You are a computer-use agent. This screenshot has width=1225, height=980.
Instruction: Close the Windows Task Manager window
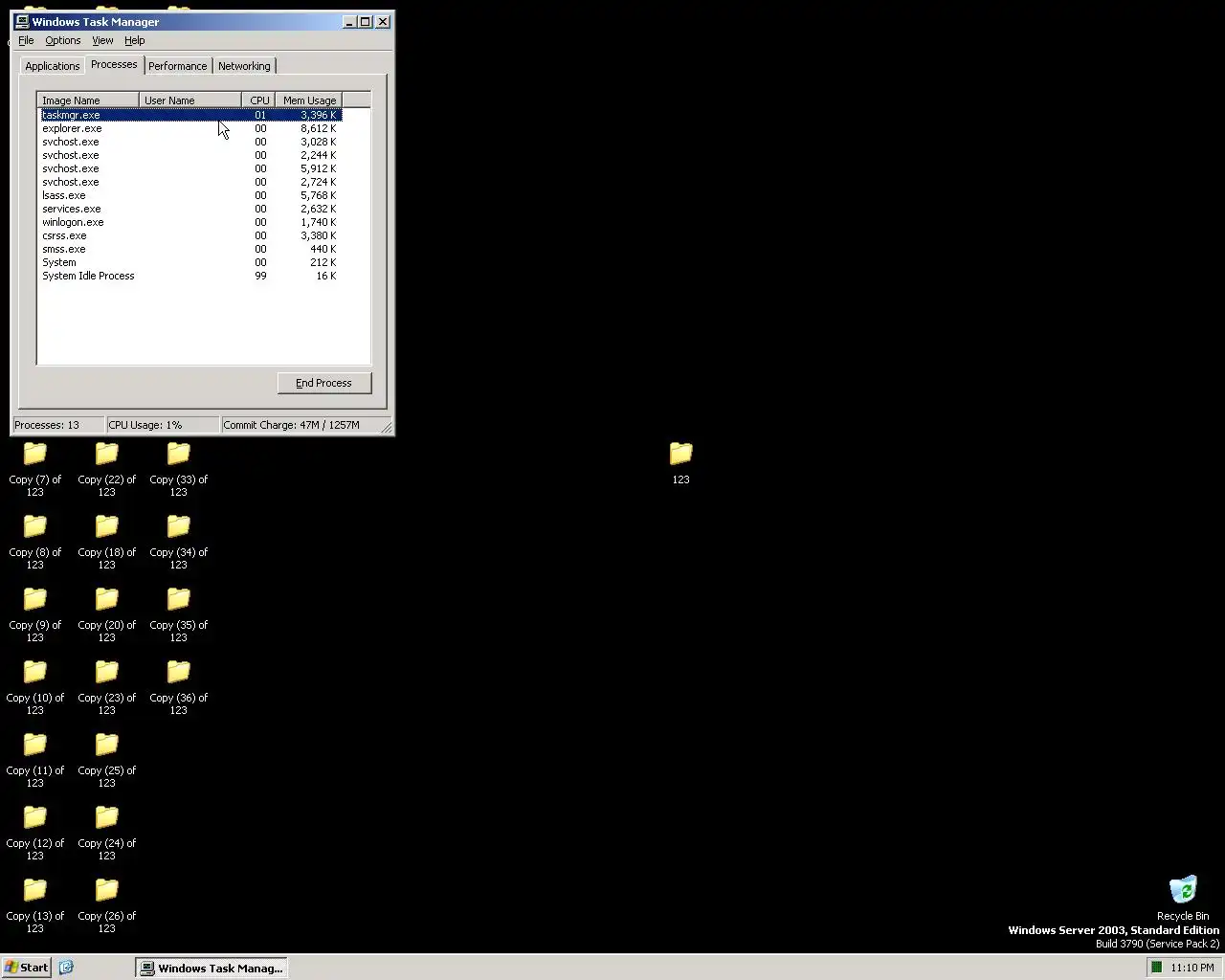point(383,21)
